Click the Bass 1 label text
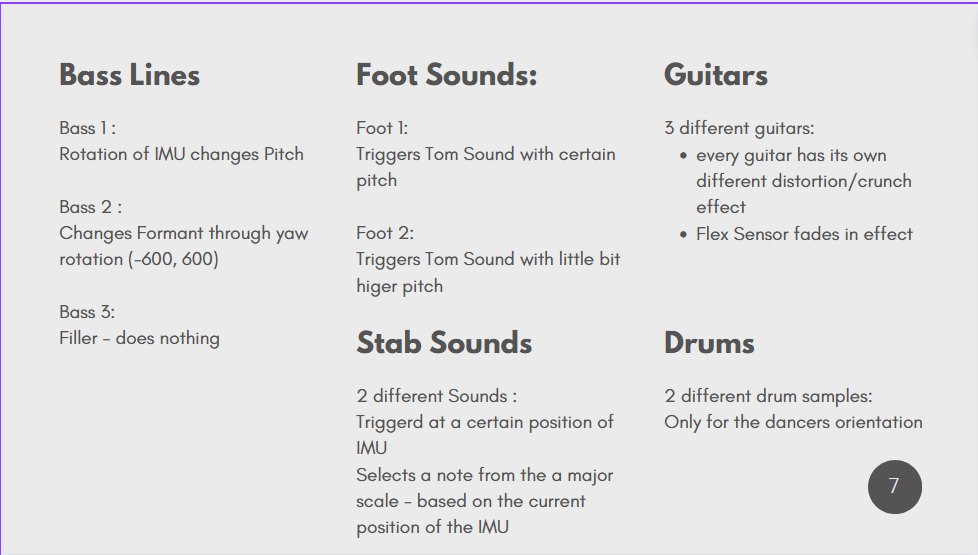This screenshot has width=978, height=555. pyautogui.click(x=87, y=128)
